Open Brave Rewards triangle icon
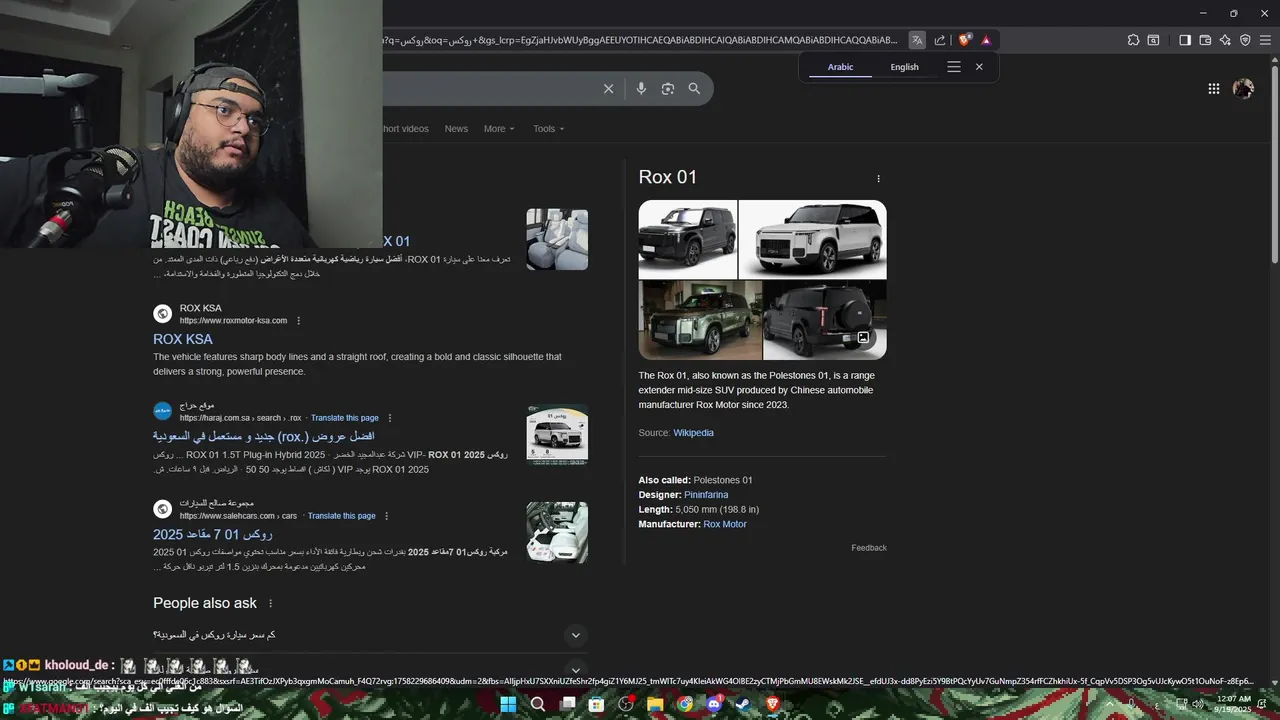Image resolution: width=1280 pixels, height=720 pixels. tap(986, 40)
